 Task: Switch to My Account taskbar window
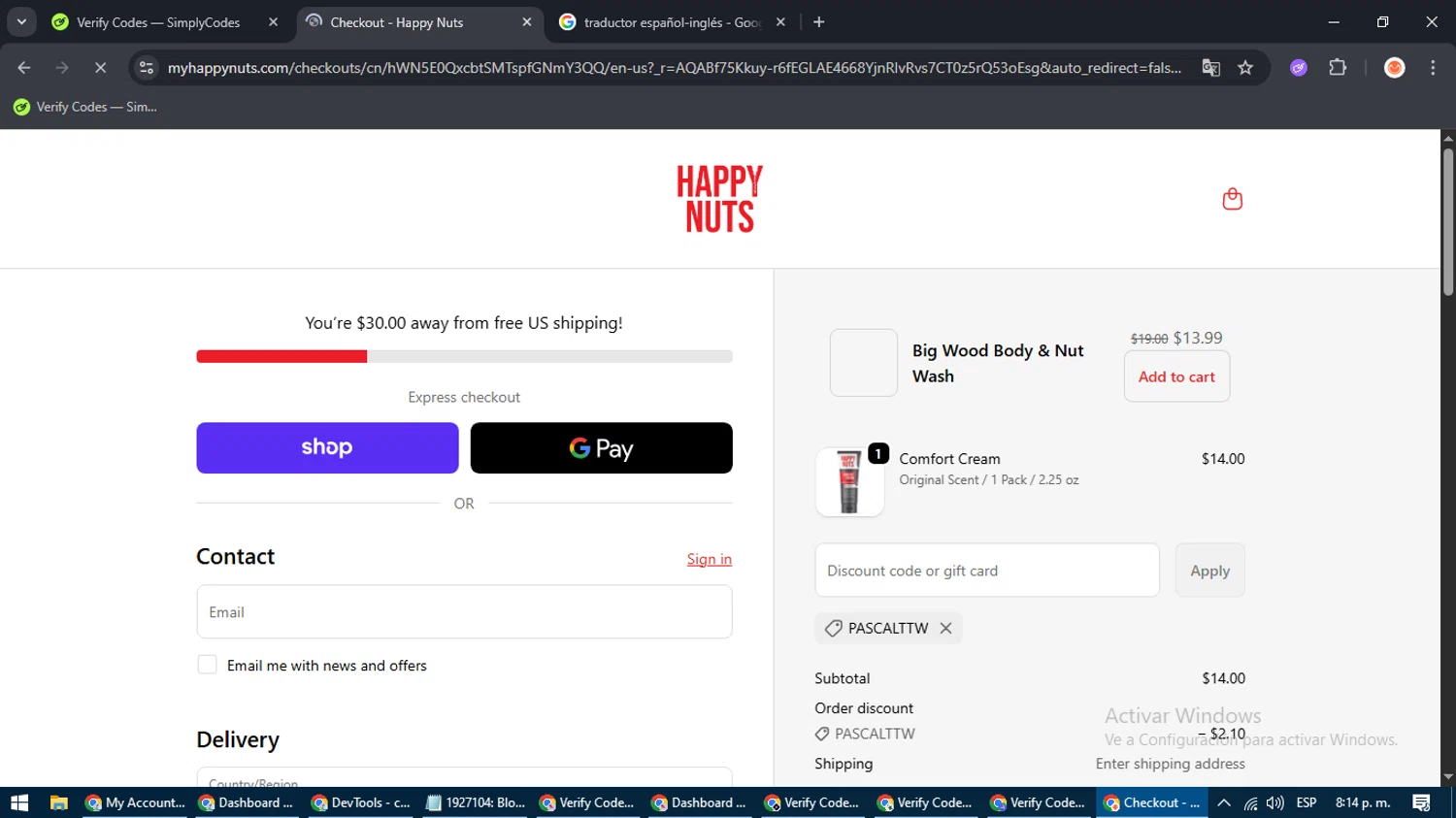[x=135, y=802]
